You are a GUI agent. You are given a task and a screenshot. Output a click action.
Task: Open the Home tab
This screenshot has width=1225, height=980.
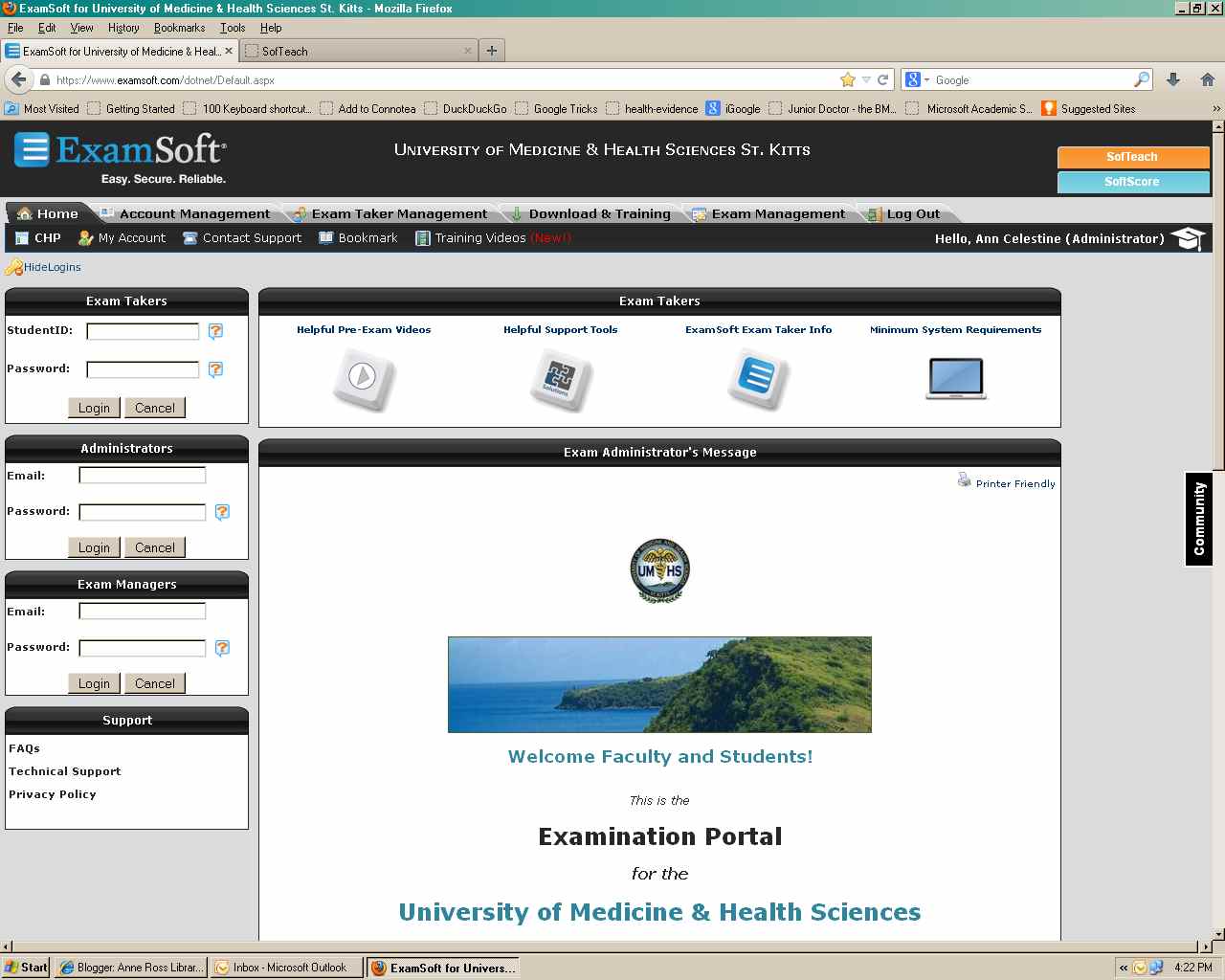coord(48,213)
